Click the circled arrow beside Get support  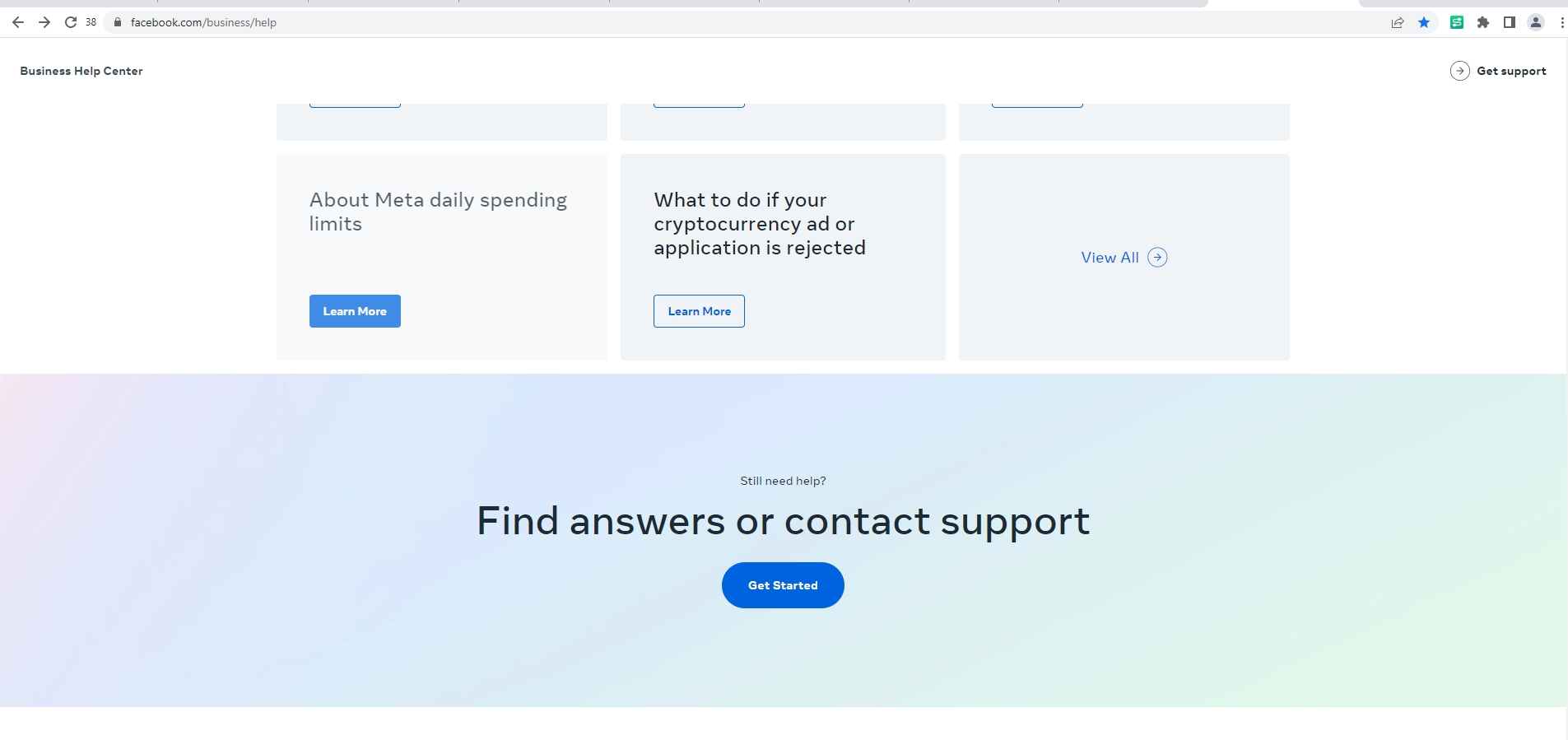[x=1459, y=71]
